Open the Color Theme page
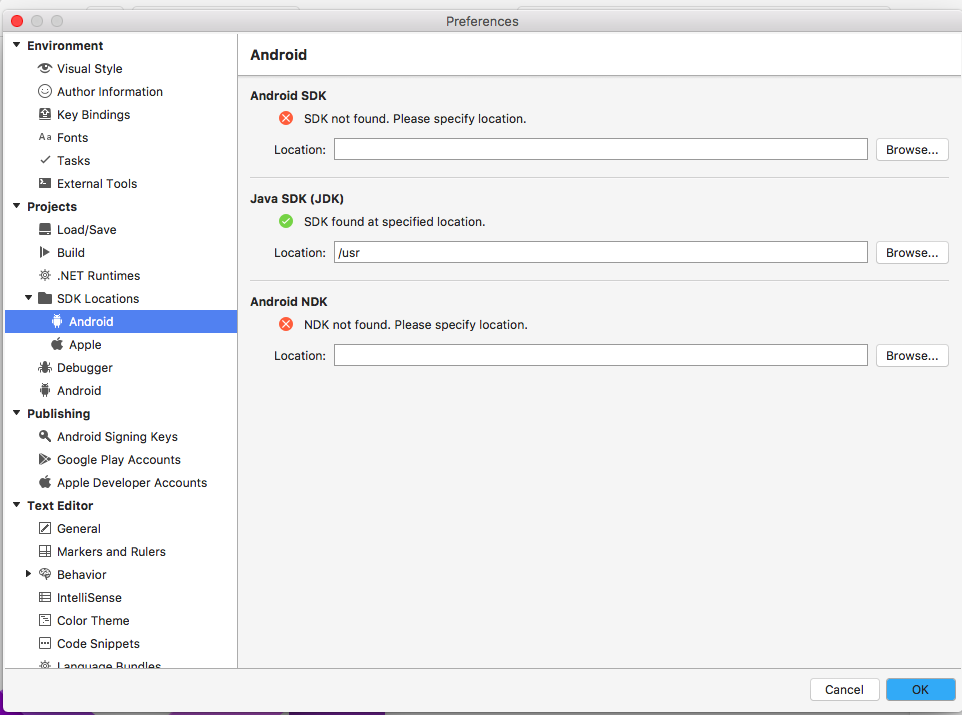This screenshot has width=962, height=715. tap(93, 620)
